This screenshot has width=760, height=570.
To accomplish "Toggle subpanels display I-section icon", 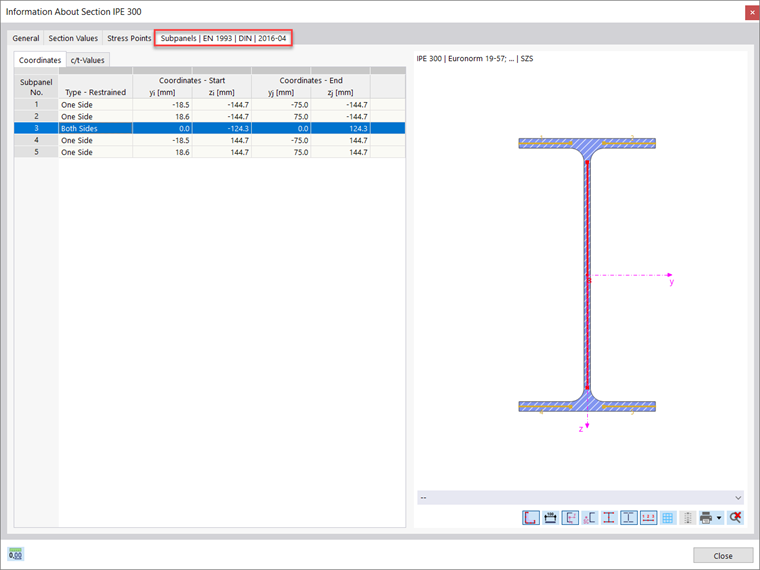I will [x=629, y=518].
